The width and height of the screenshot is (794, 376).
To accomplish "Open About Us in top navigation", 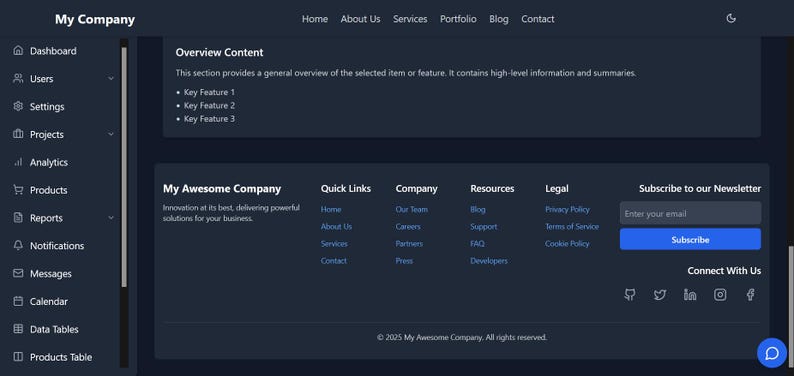I will pyautogui.click(x=361, y=19).
